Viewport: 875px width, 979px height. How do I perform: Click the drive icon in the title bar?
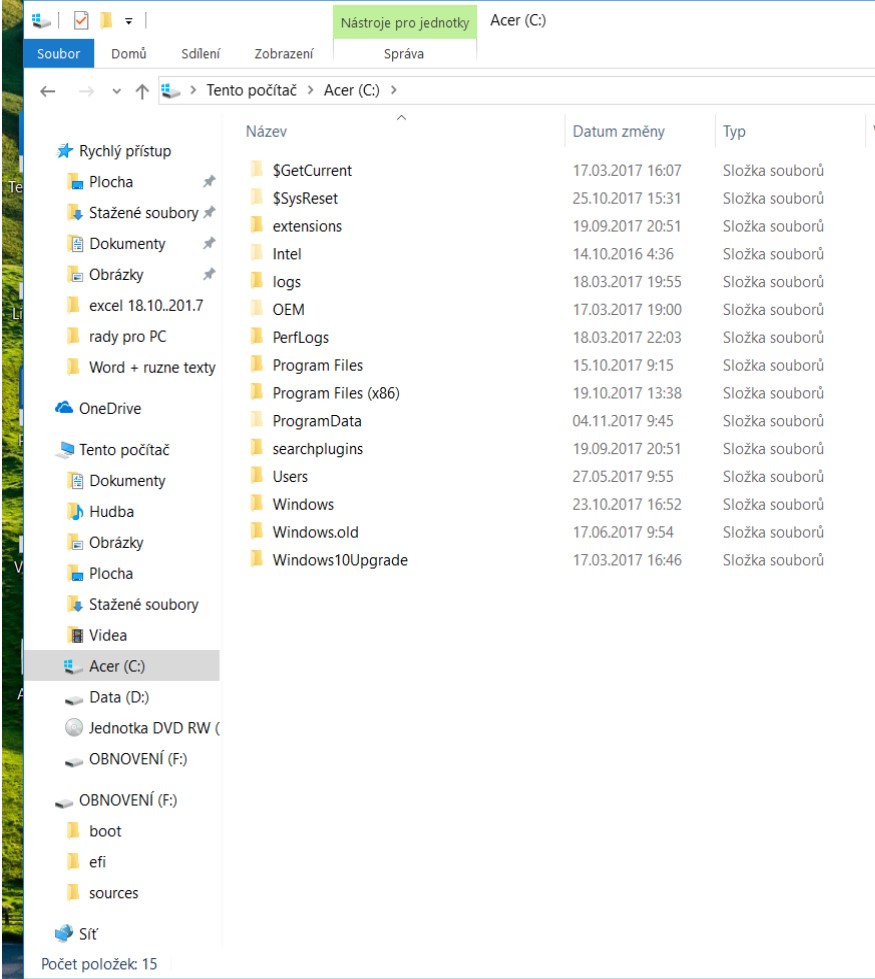(x=41, y=21)
